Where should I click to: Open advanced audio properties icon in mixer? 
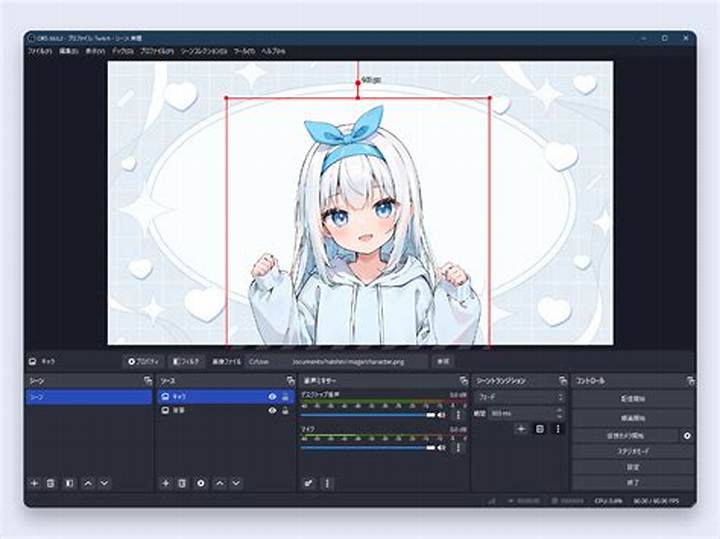[x=309, y=483]
